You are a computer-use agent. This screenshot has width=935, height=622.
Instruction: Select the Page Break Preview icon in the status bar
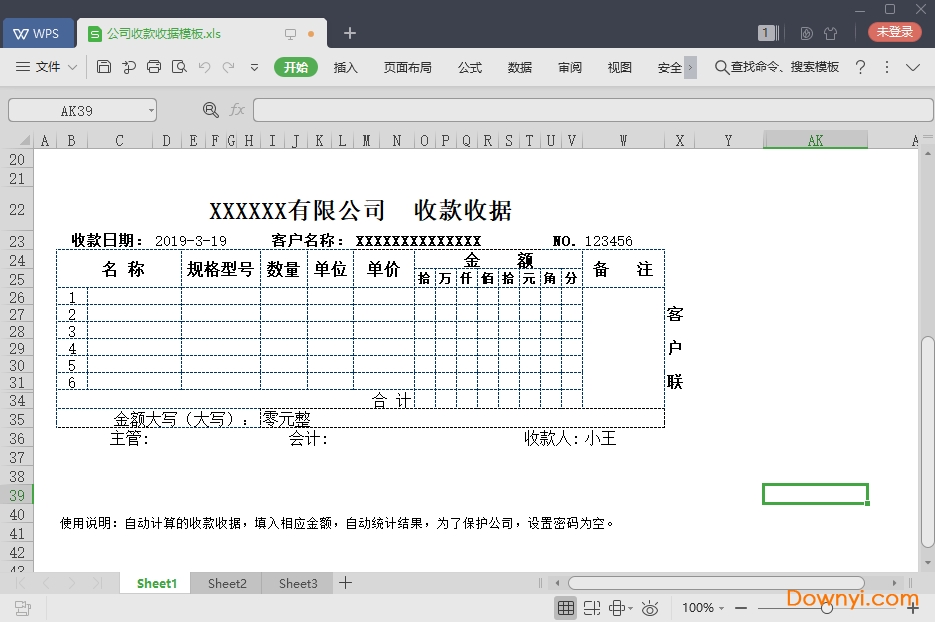coord(591,607)
